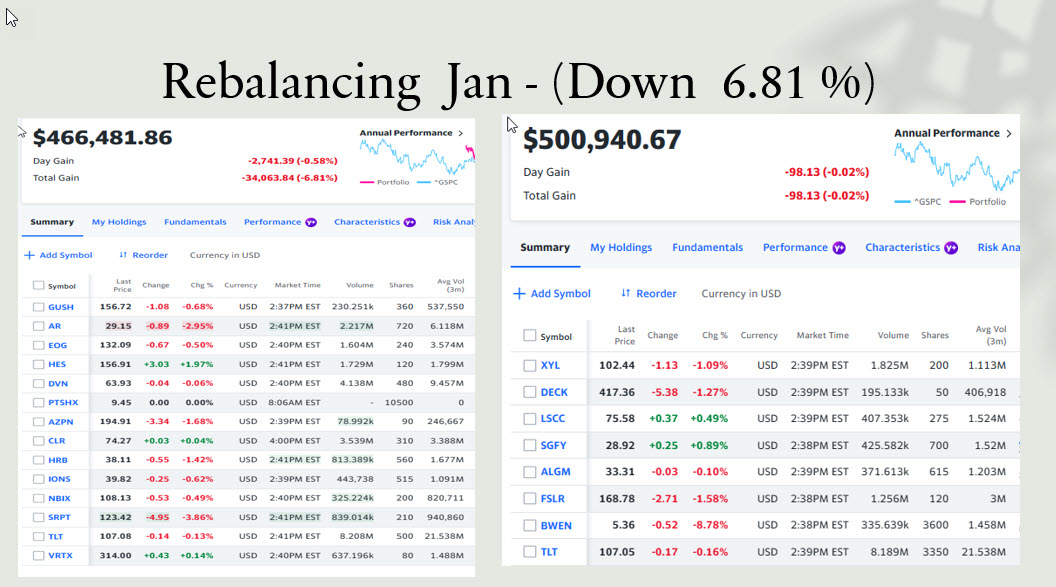Image resolution: width=1056 pixels, height=587 pixels.
Task: Toggle select-all Symbol checkbox in left table
Action: (38, 285)
